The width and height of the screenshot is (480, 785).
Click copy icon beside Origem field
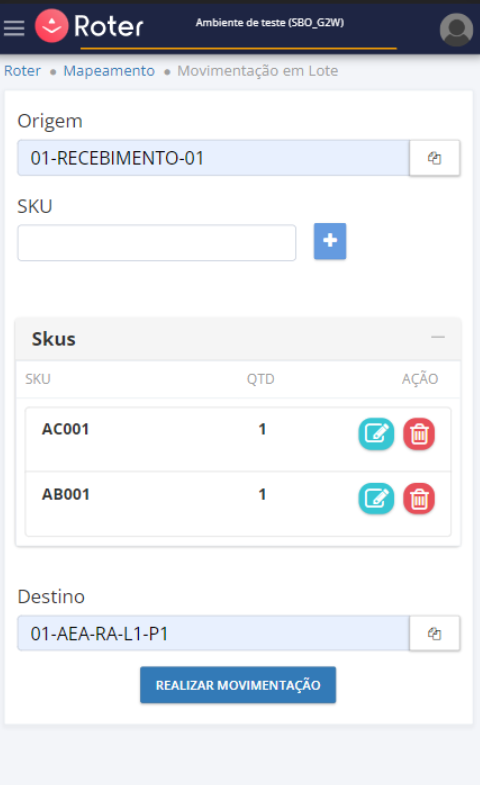click(434, 158)
